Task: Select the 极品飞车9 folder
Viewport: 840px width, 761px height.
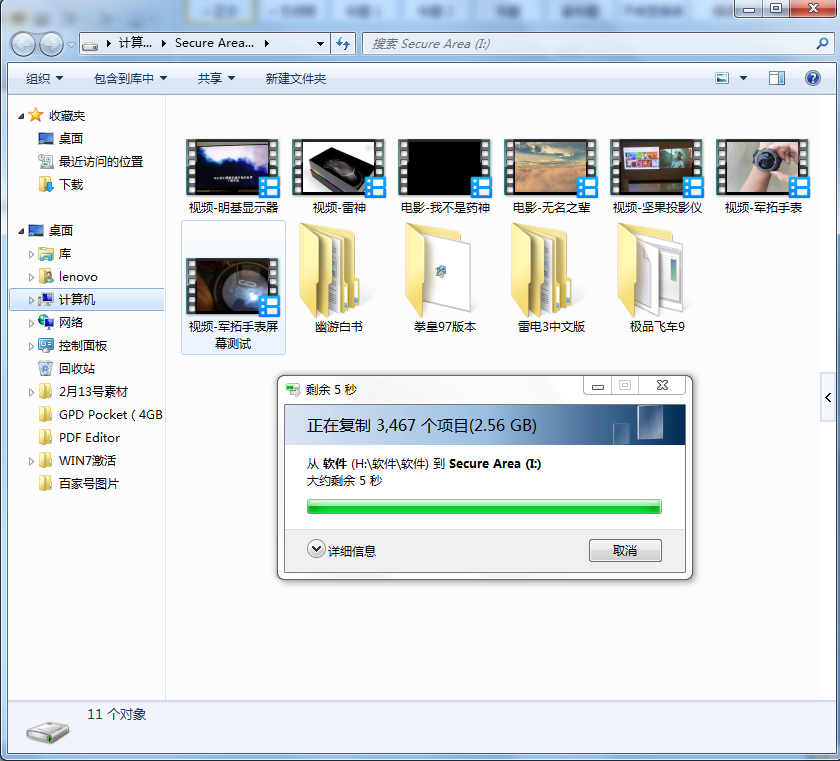Action: tap(657, 278)
